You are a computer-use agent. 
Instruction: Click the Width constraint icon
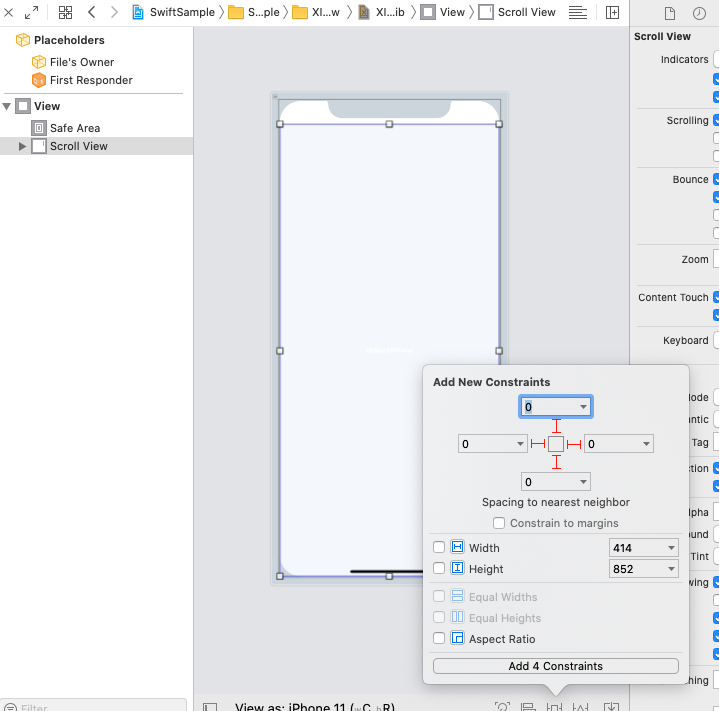tap(457, 547)
